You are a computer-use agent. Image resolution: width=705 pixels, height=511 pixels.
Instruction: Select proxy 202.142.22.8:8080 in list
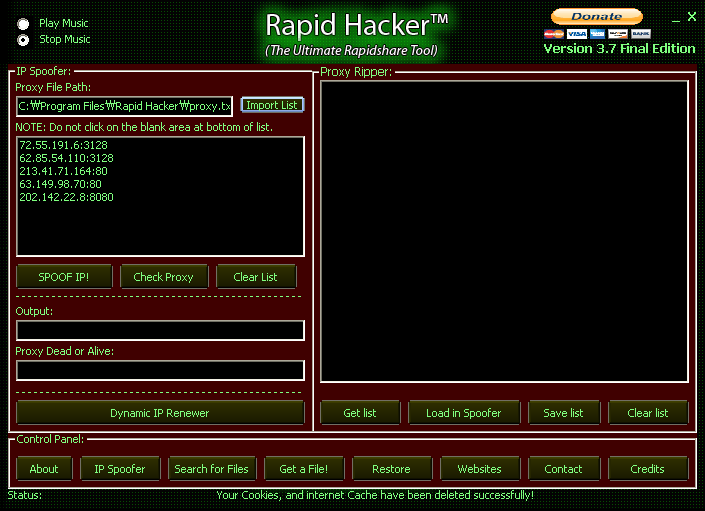point(66,197)
